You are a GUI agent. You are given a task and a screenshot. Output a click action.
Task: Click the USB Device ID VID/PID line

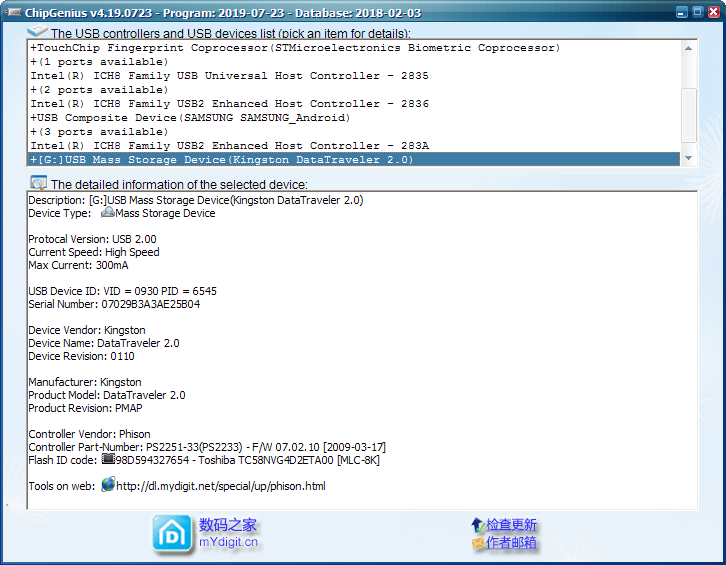tap(123, 291)
